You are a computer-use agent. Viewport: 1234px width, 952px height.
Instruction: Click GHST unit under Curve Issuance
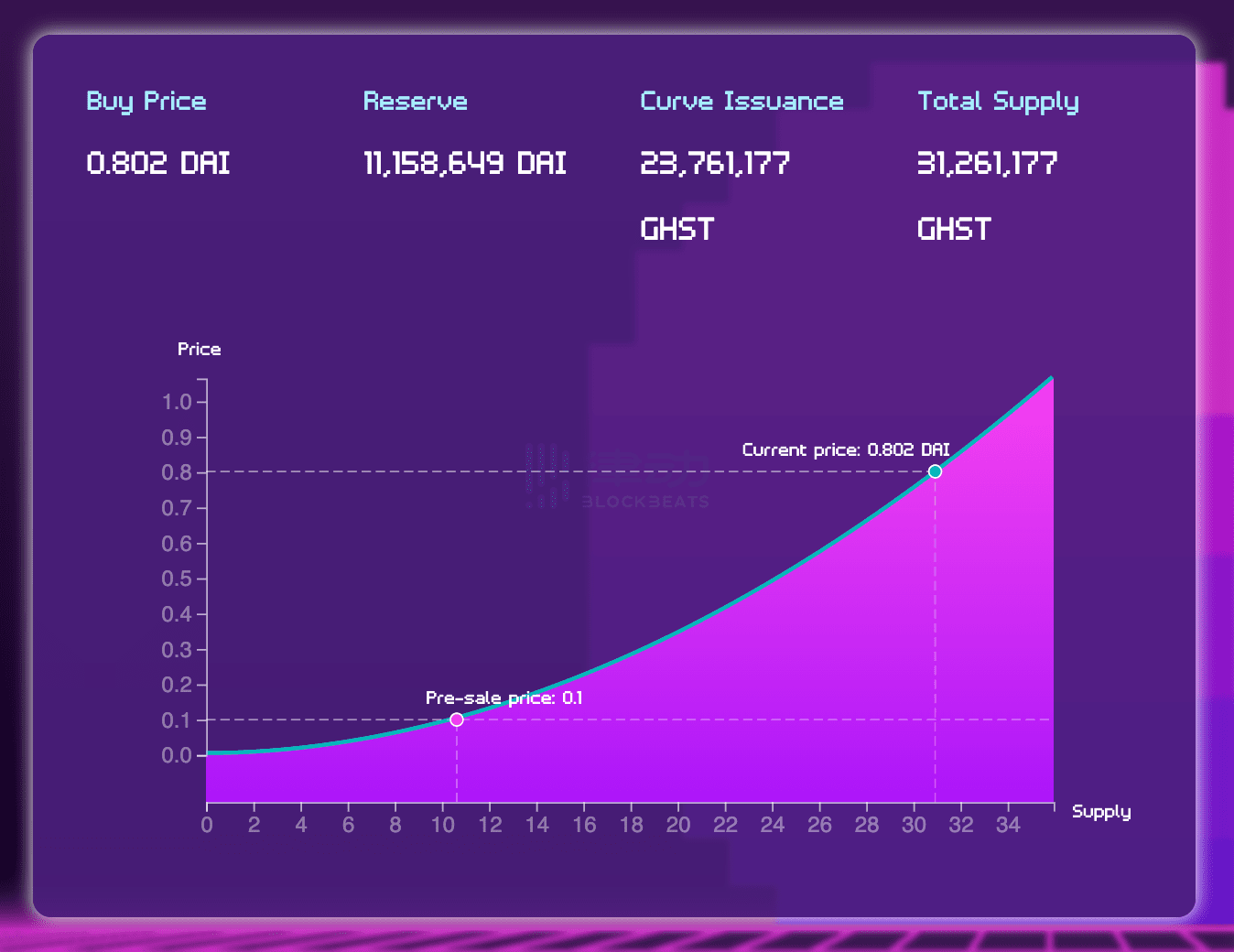tap(677, 229)
